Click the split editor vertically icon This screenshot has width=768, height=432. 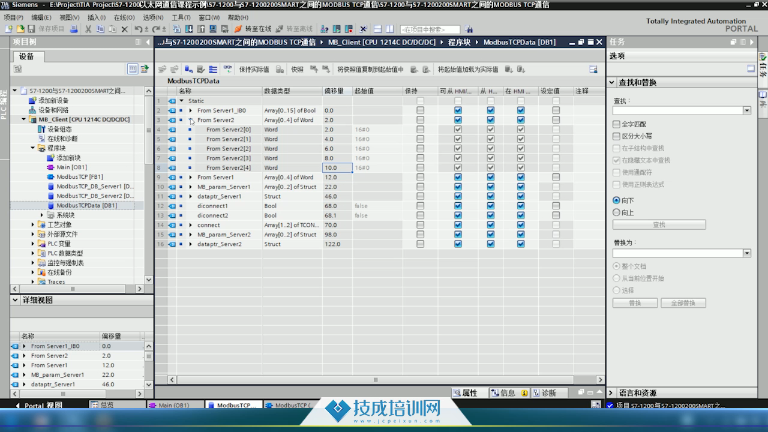coord(390,29)
